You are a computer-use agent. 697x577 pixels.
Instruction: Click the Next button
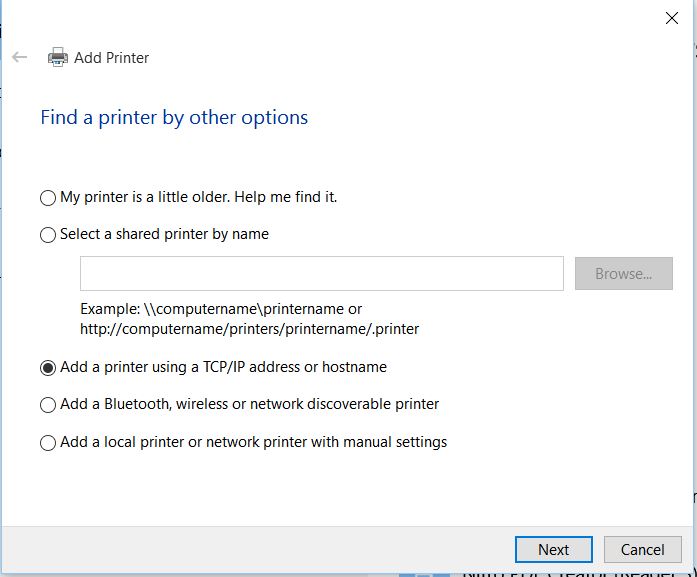point(553,549)
